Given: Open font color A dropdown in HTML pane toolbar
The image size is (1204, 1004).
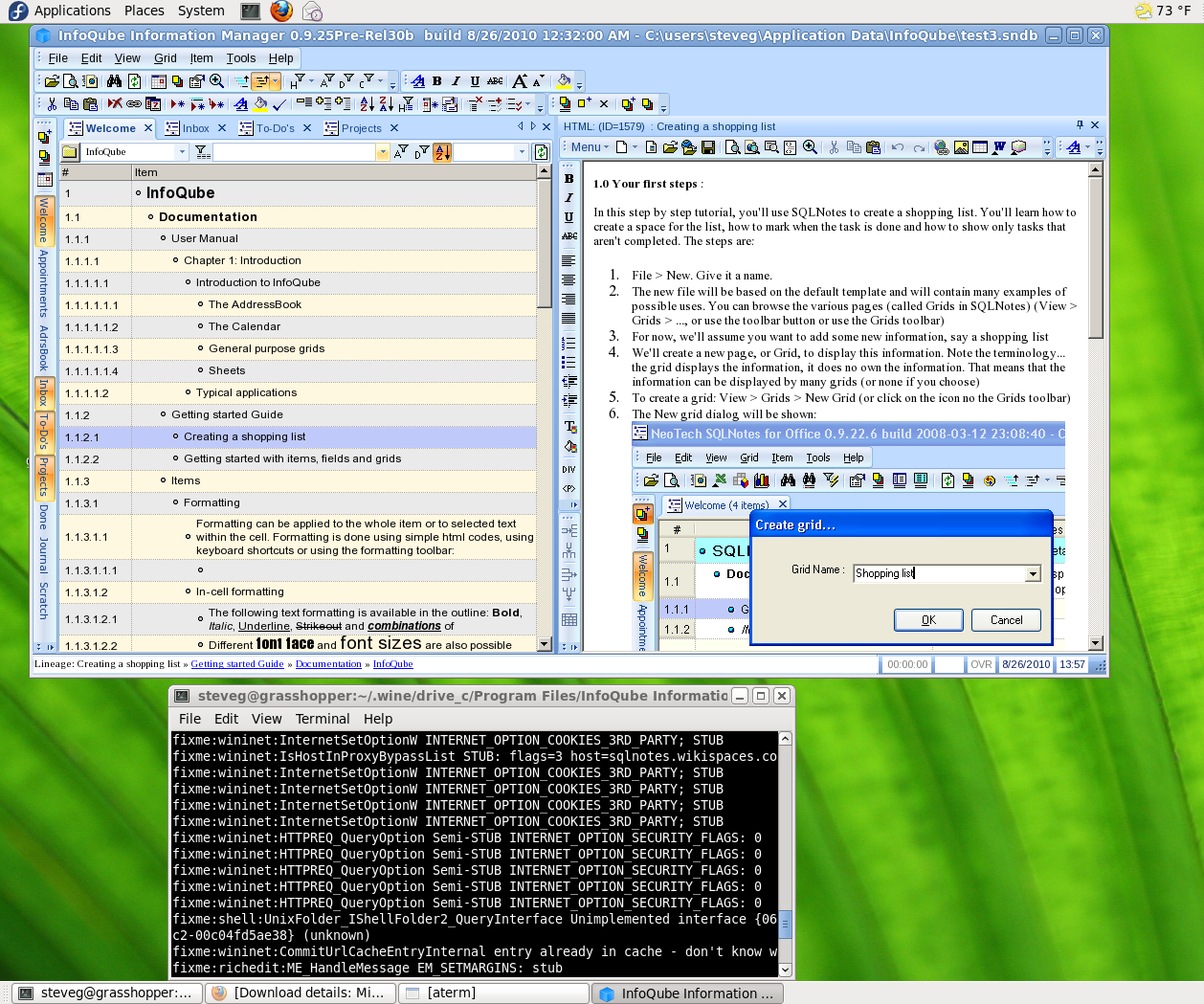Looking at the screenshot, I should tap(1088, 147).
